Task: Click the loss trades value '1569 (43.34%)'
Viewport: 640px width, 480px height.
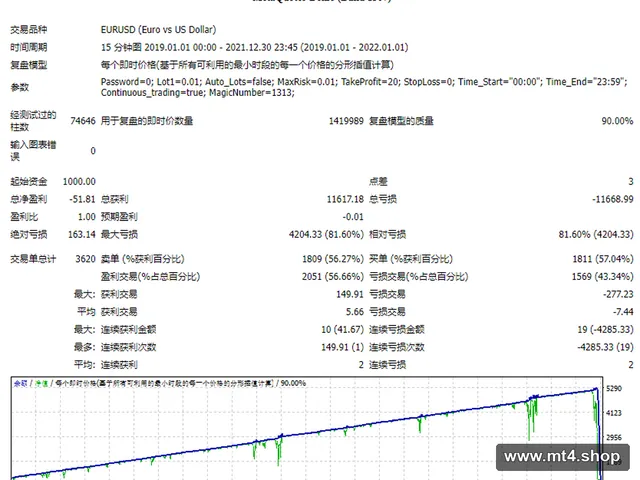Action: 602,277
